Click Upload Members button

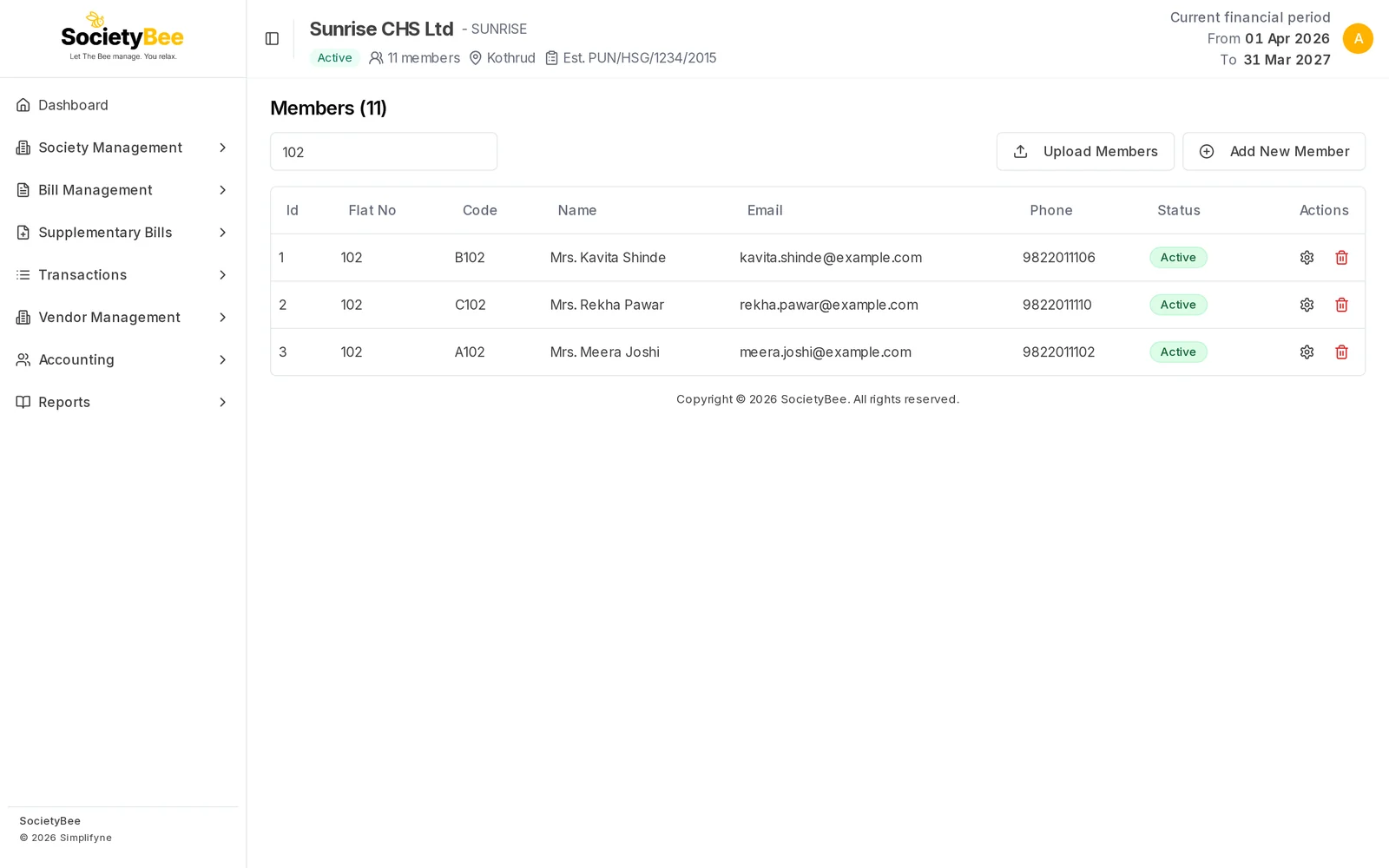tap(1085, 152)
